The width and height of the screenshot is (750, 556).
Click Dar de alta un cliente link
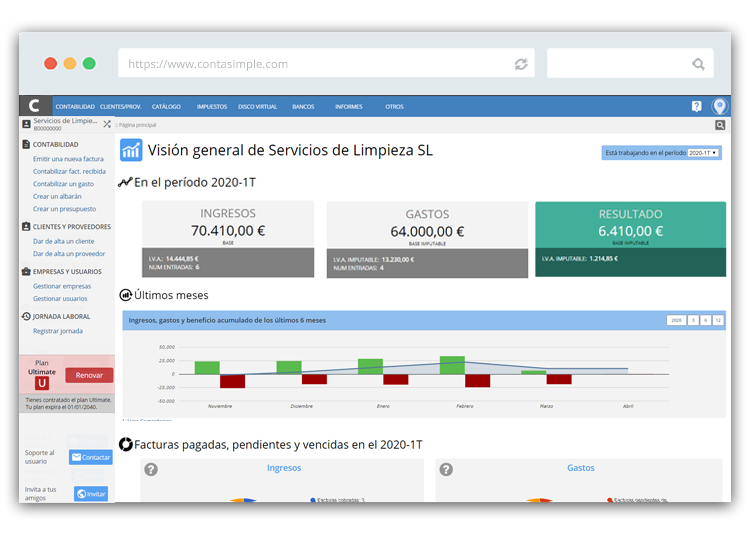64,241
